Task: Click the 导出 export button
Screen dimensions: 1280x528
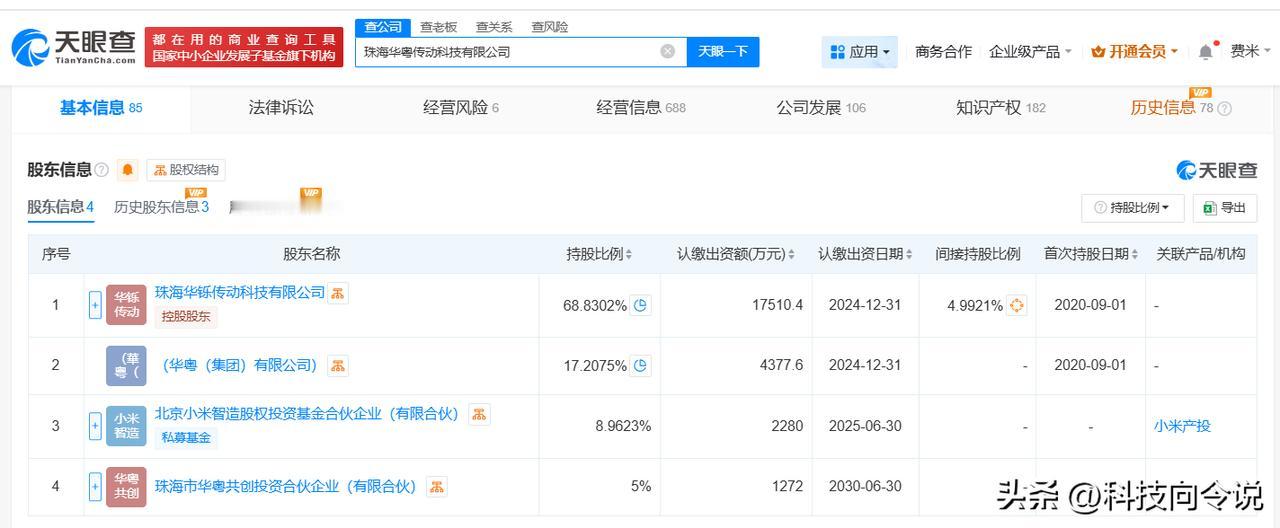Action: click(1225, 207)
